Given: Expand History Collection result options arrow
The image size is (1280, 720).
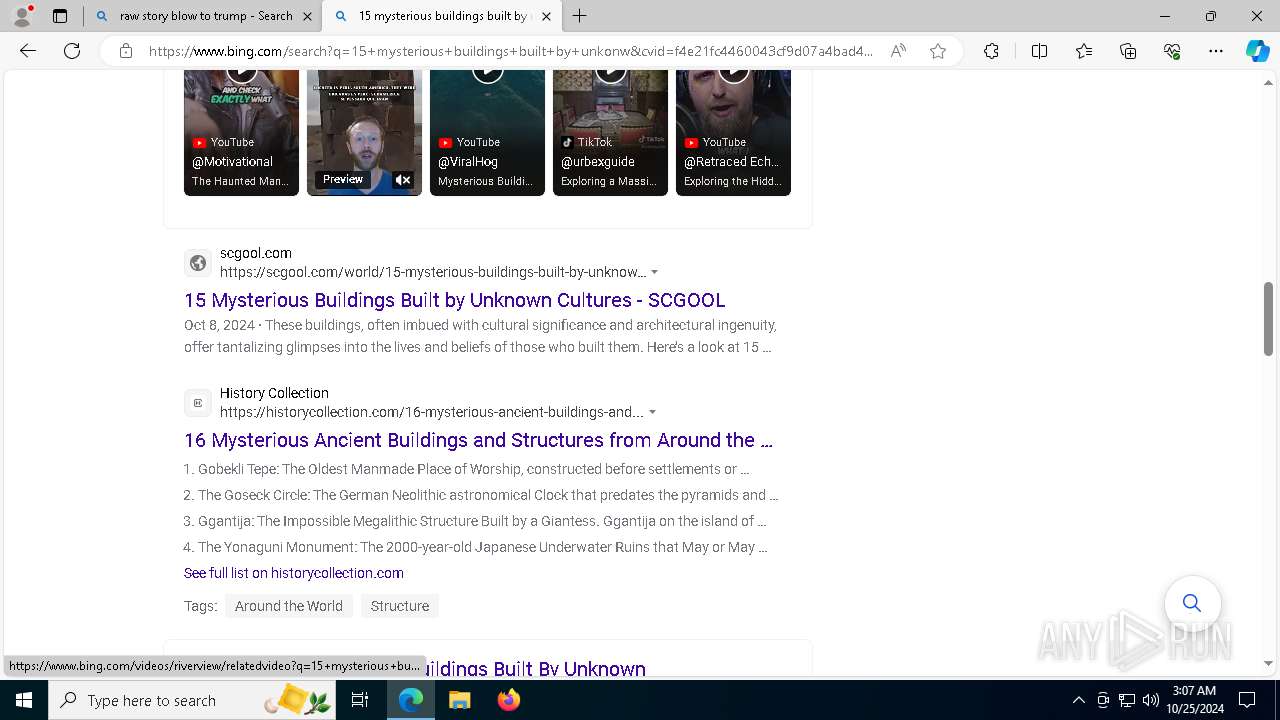Looking at the screenshot, I should point(652,412).
